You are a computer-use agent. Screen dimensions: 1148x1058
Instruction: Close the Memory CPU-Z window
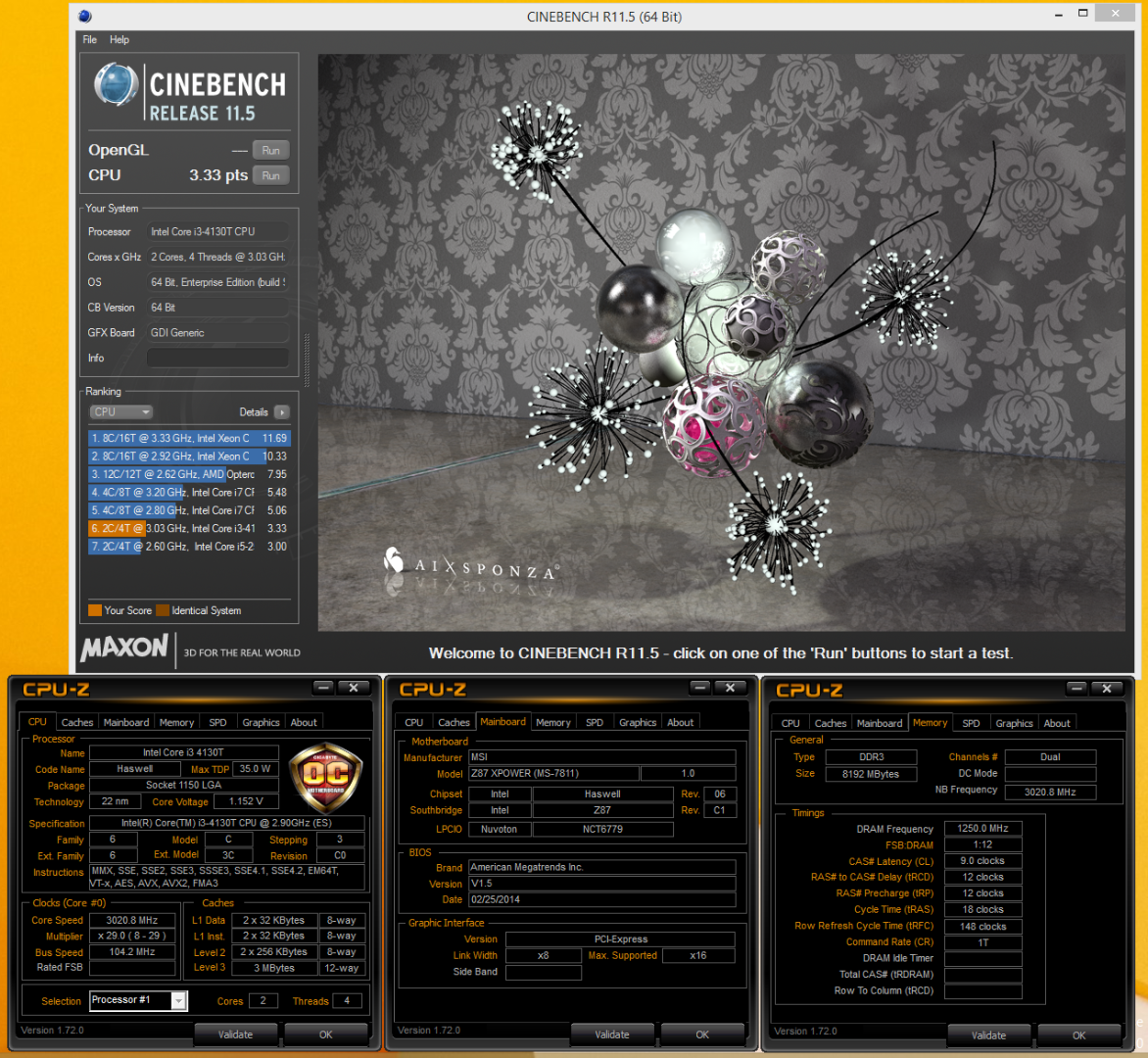coord(1106,689)
